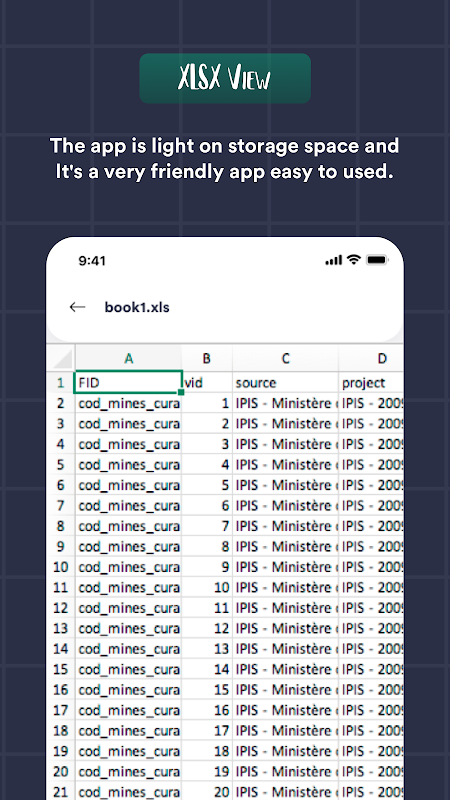The height and width of the screenshot is (800, 450).
Task: Select column C header
Action: click(285, 358)
